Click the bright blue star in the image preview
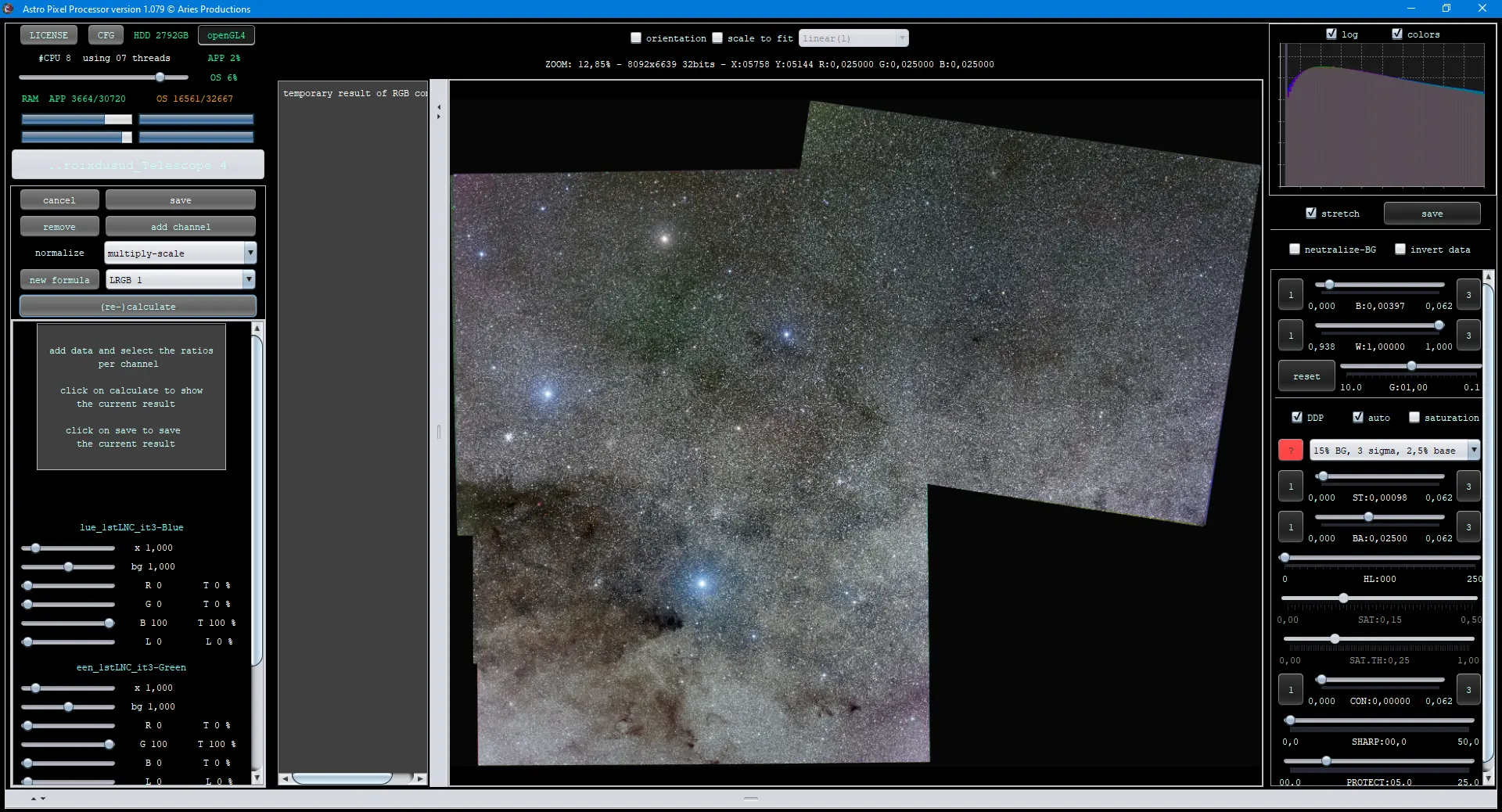This screenshot has width=1502, height=812. click(x=702, y=583)
